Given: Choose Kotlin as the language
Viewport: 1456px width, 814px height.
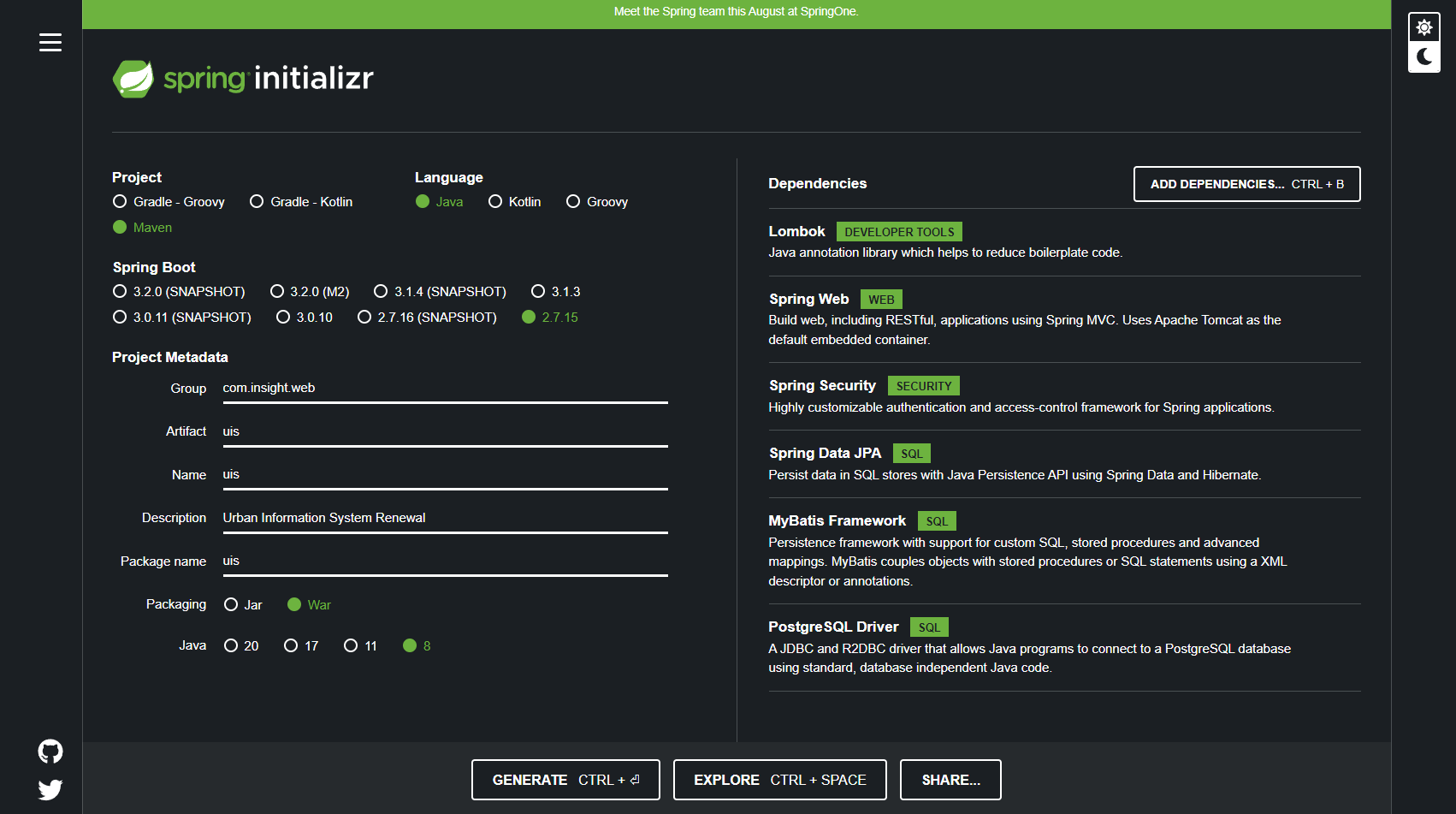Looking at the screenshot, I should (x=514, y=202).
